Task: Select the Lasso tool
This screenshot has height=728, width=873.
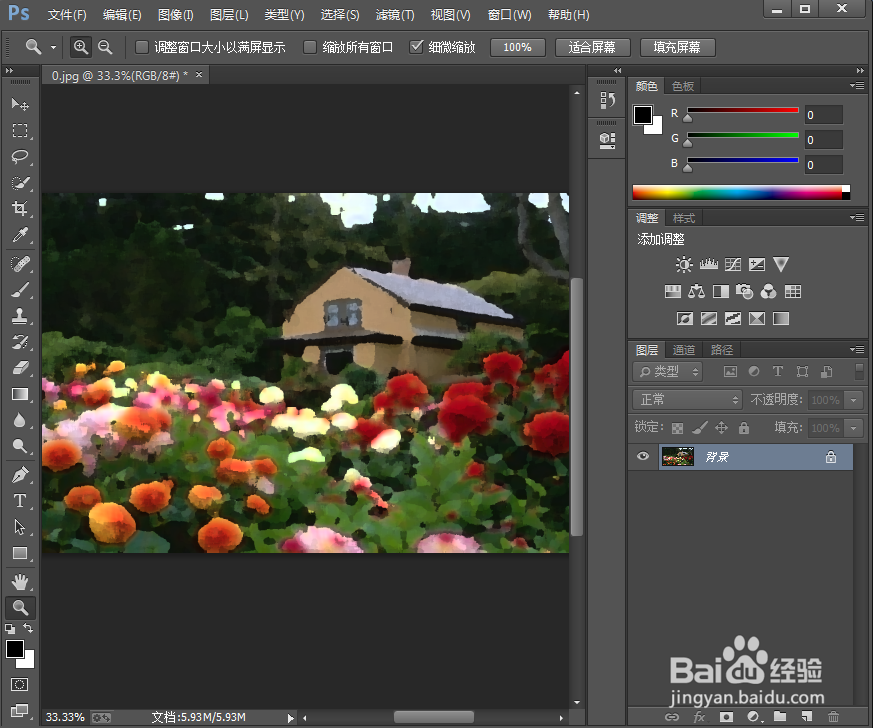Action: coord(20,156)
